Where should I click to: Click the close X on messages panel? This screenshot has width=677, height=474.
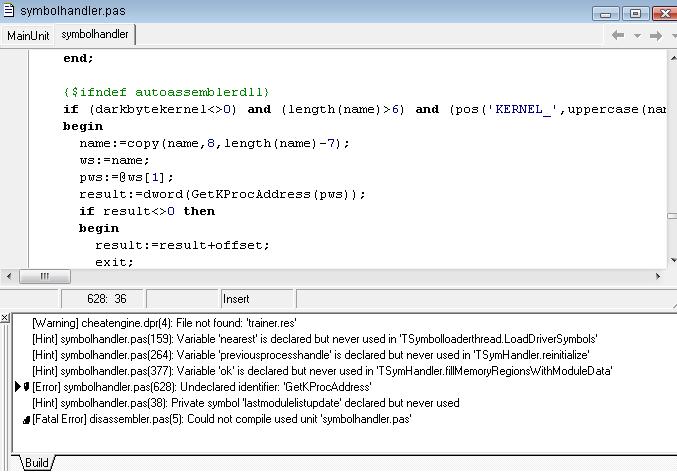[5, 318]
